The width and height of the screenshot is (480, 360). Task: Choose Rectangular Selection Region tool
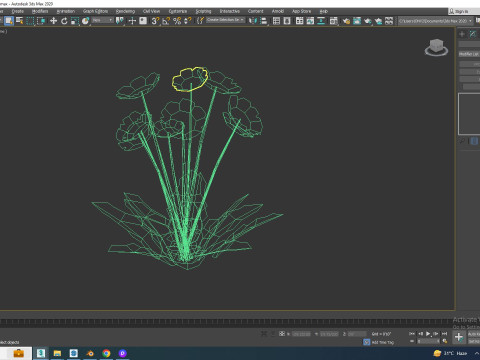coord(30,21)
